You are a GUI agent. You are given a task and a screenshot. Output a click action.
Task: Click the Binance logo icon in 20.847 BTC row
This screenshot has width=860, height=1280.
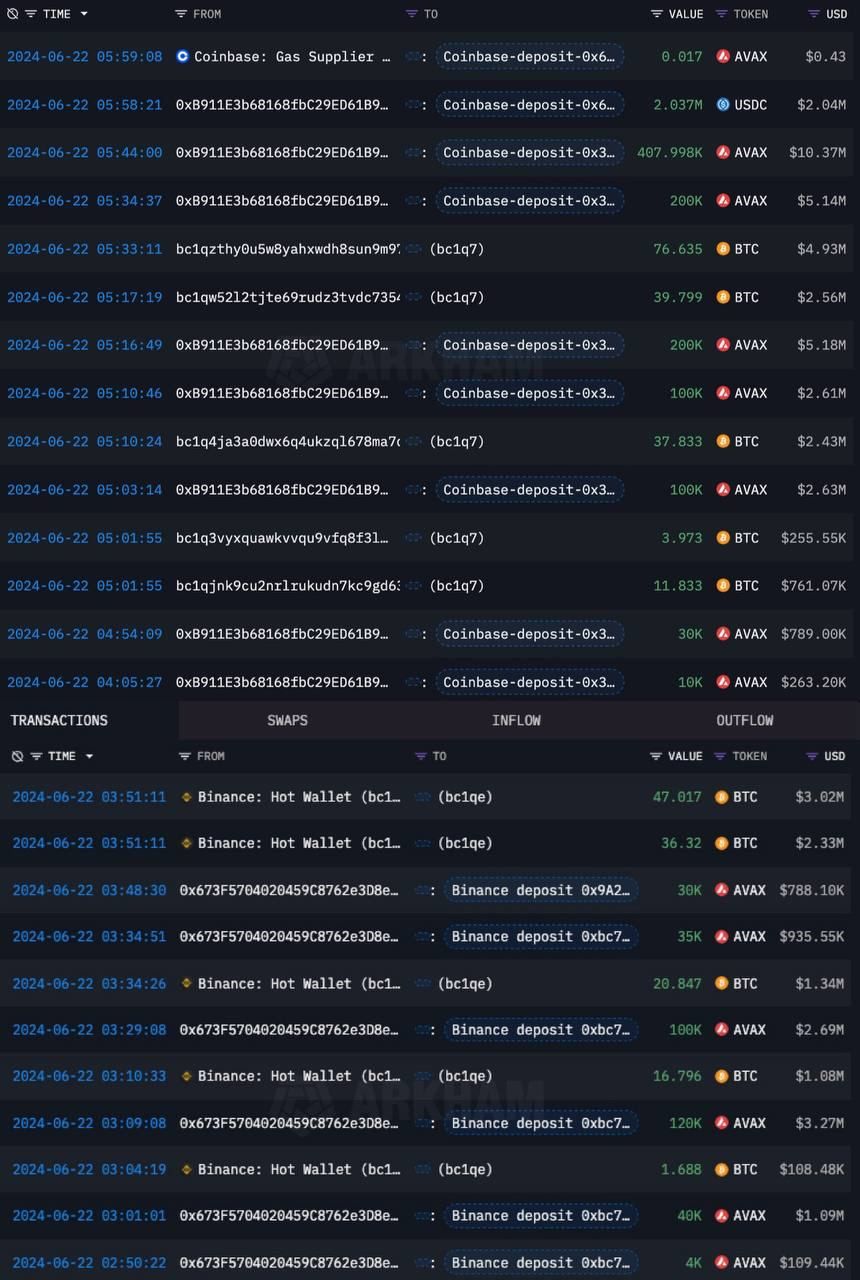click(x=186, y=983)
